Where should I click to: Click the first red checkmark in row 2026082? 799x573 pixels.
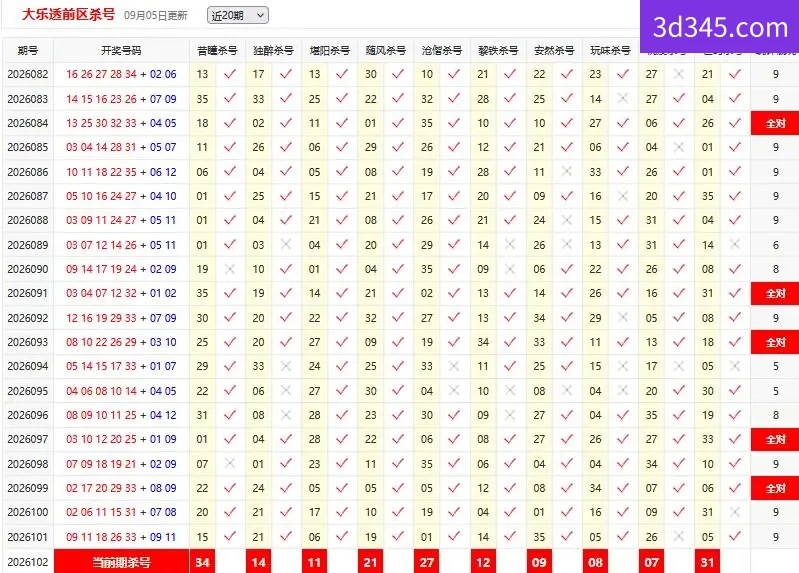pyautogui.click(x=230, y=74)
